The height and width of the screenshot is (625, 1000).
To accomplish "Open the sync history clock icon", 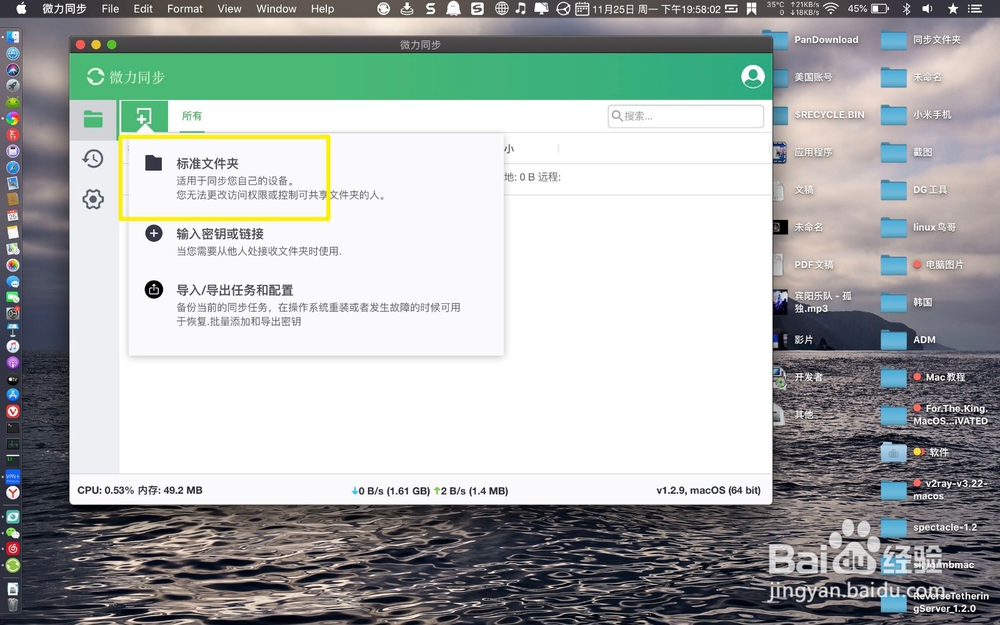I will pyautogui.click(x=93, y=159).
